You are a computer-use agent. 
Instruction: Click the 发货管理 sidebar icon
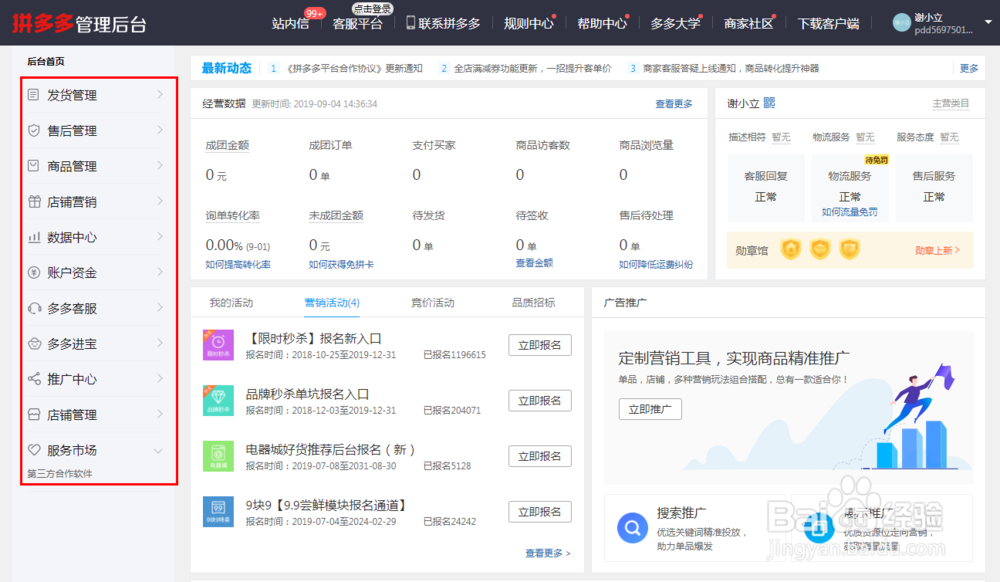pos(34,95)
